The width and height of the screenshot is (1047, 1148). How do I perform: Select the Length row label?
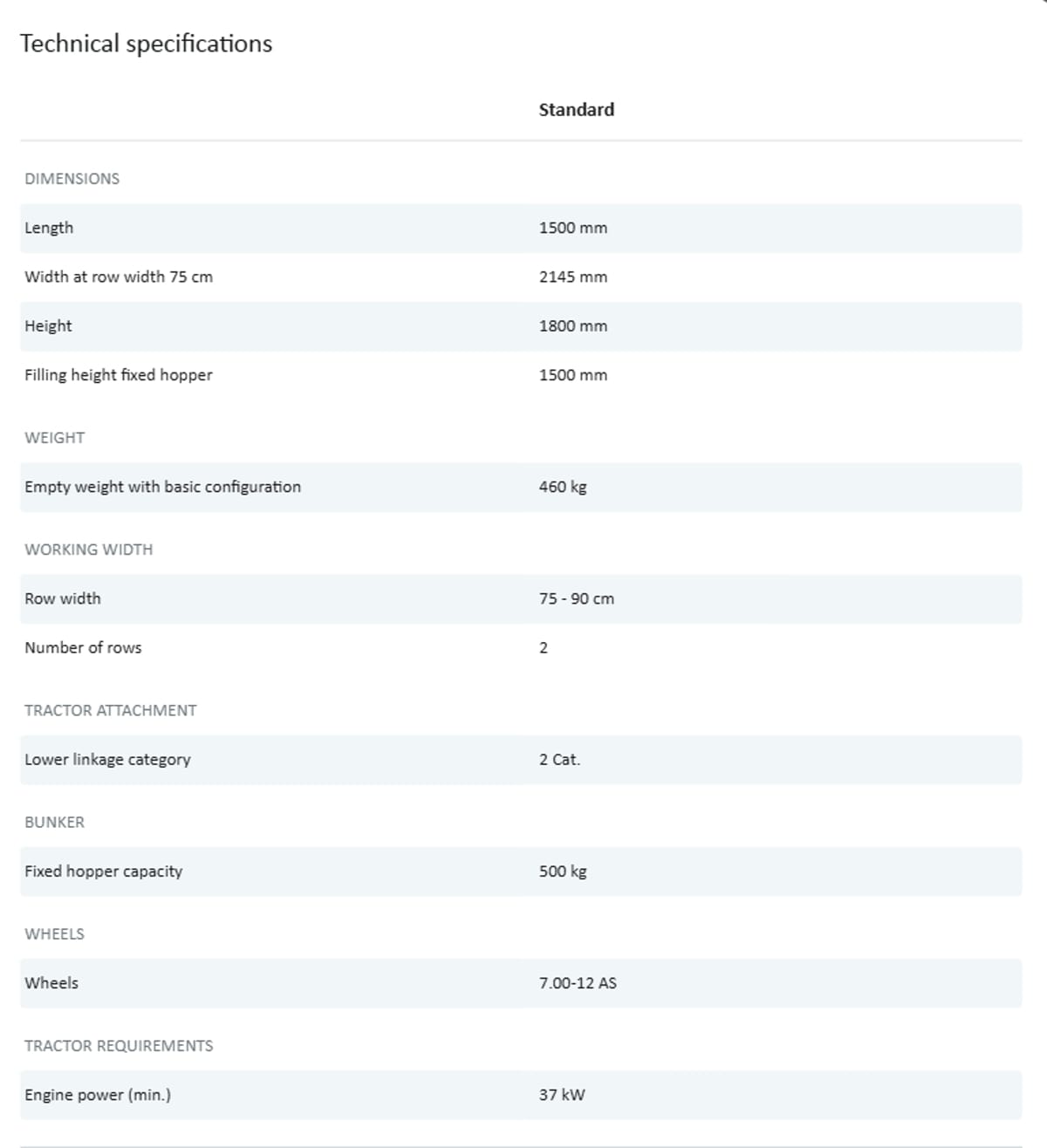coord(49,228)
